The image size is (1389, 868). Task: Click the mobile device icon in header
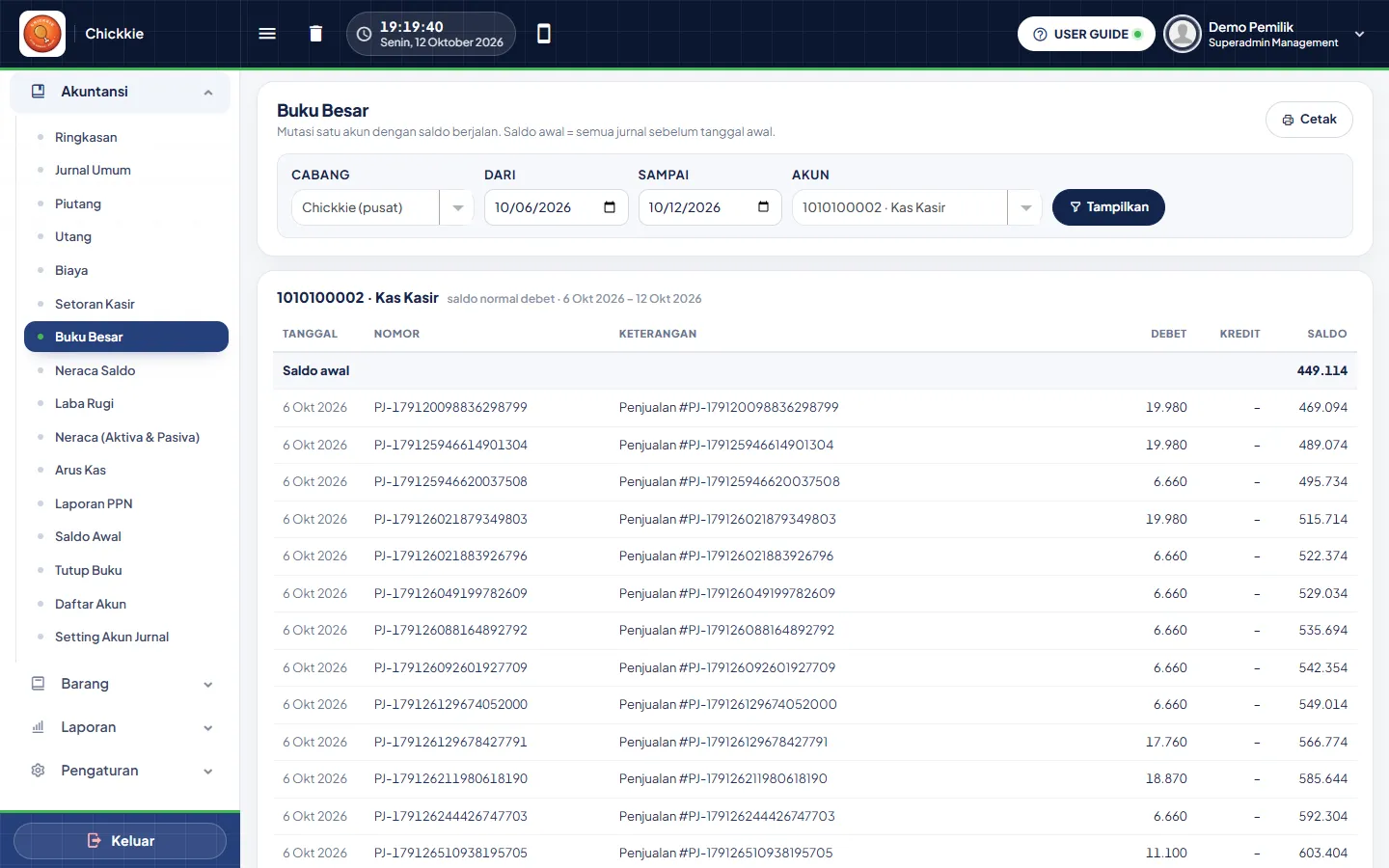pos(544,34)
